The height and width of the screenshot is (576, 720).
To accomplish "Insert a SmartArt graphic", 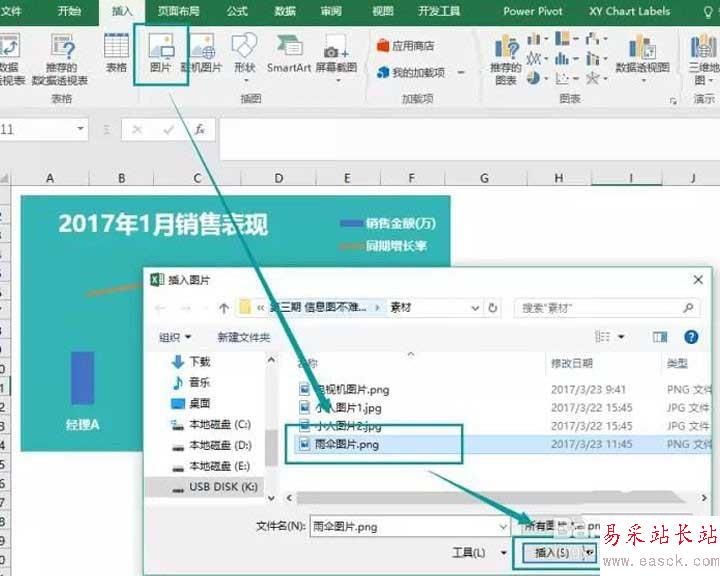I will [x=289, y=53].
